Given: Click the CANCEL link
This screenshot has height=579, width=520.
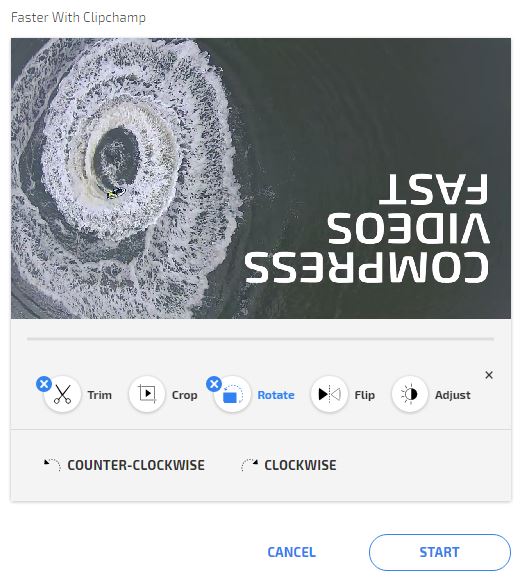Looking at the screenshot, I should pos(291,552).
